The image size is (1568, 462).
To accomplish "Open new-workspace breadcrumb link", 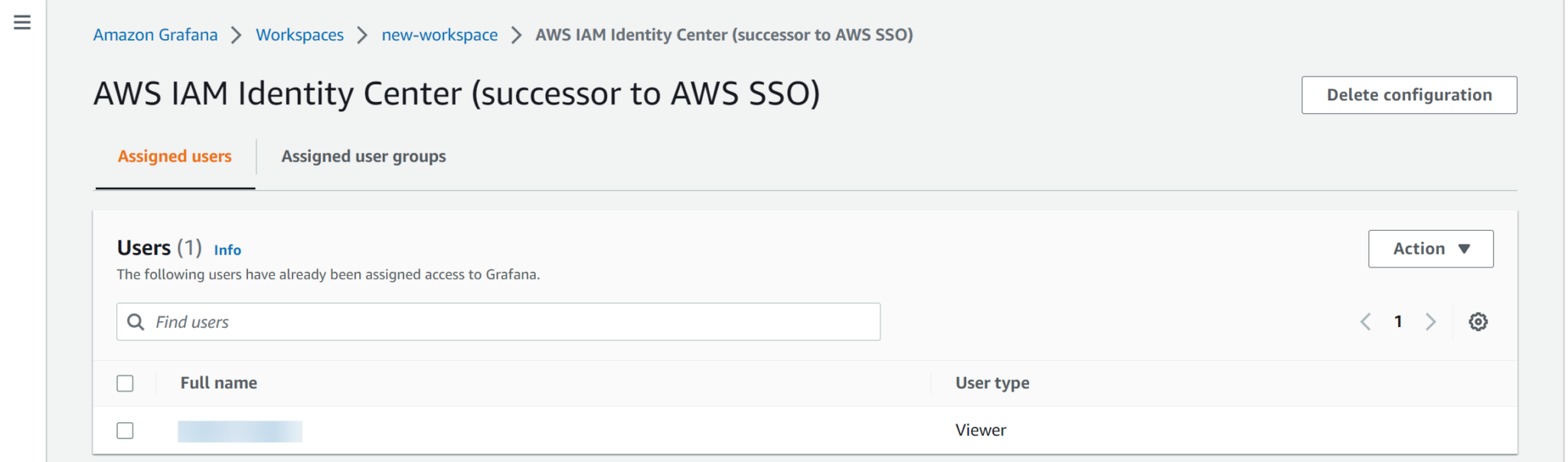I will tap(439, 35).
